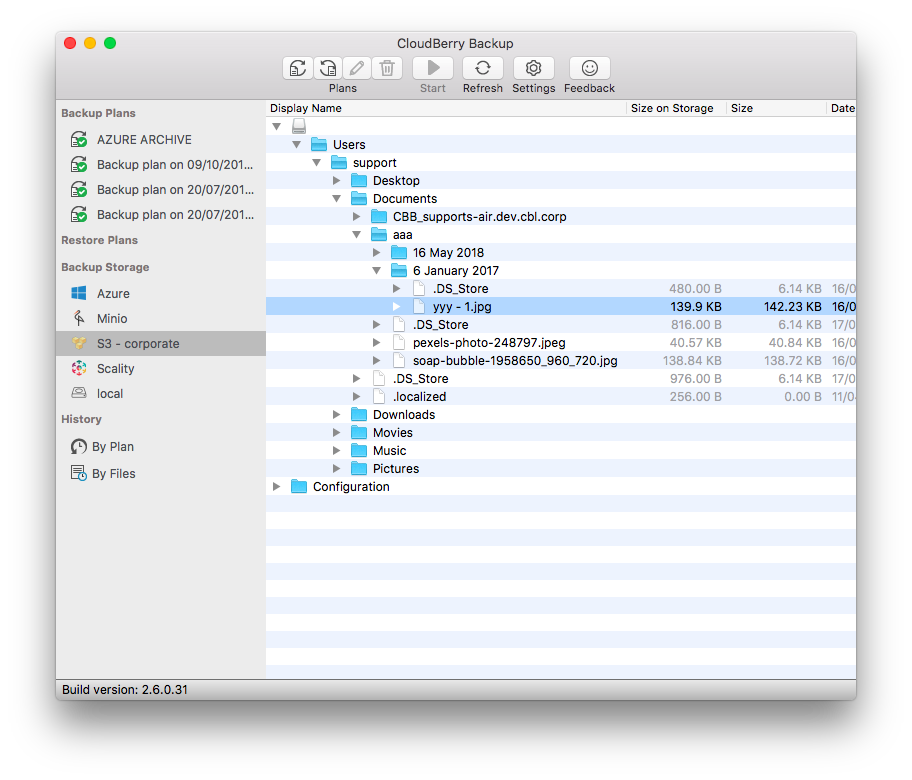
Task: Expand the 16 May 2018 folder
Action: (x=376, y=252)
